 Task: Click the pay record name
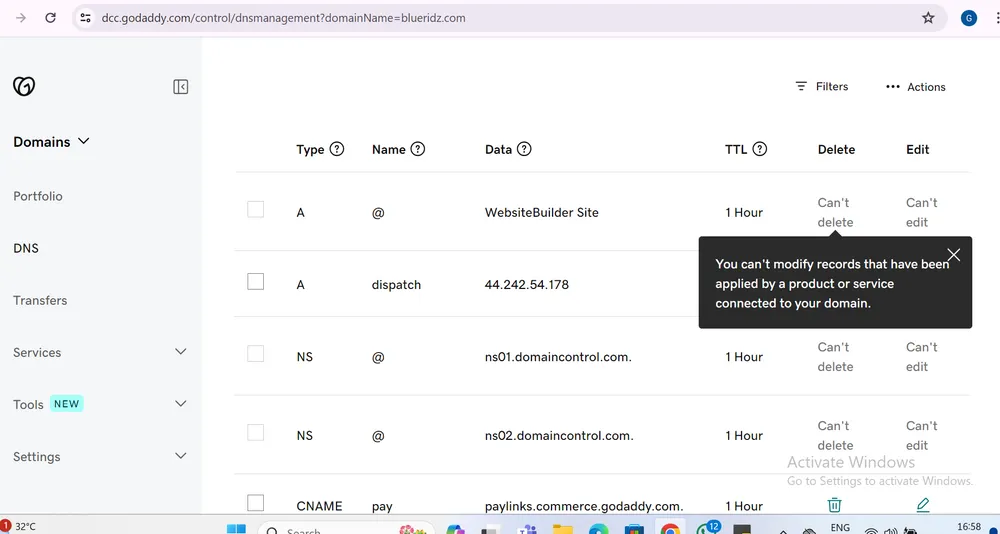click(x=382, y=507)
